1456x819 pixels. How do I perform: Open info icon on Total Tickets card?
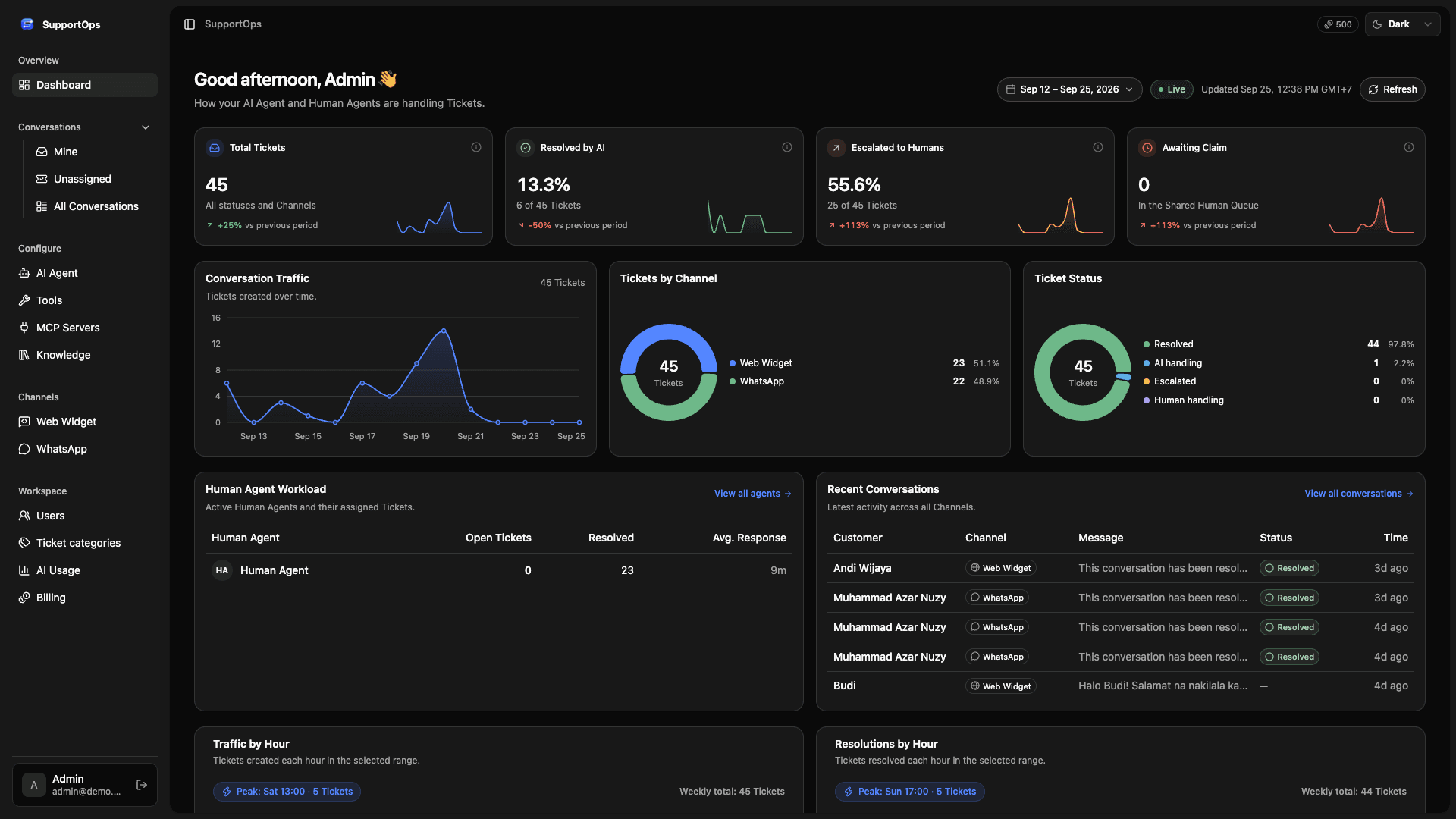pos(476,147)
